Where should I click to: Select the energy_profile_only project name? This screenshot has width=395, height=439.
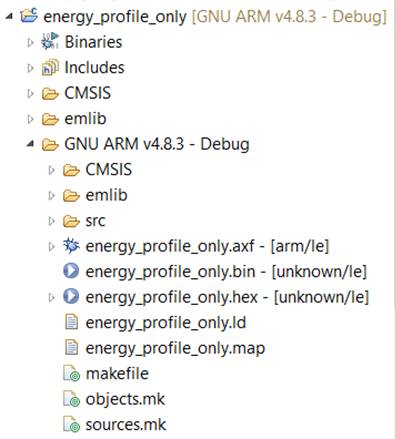(115, 17)
